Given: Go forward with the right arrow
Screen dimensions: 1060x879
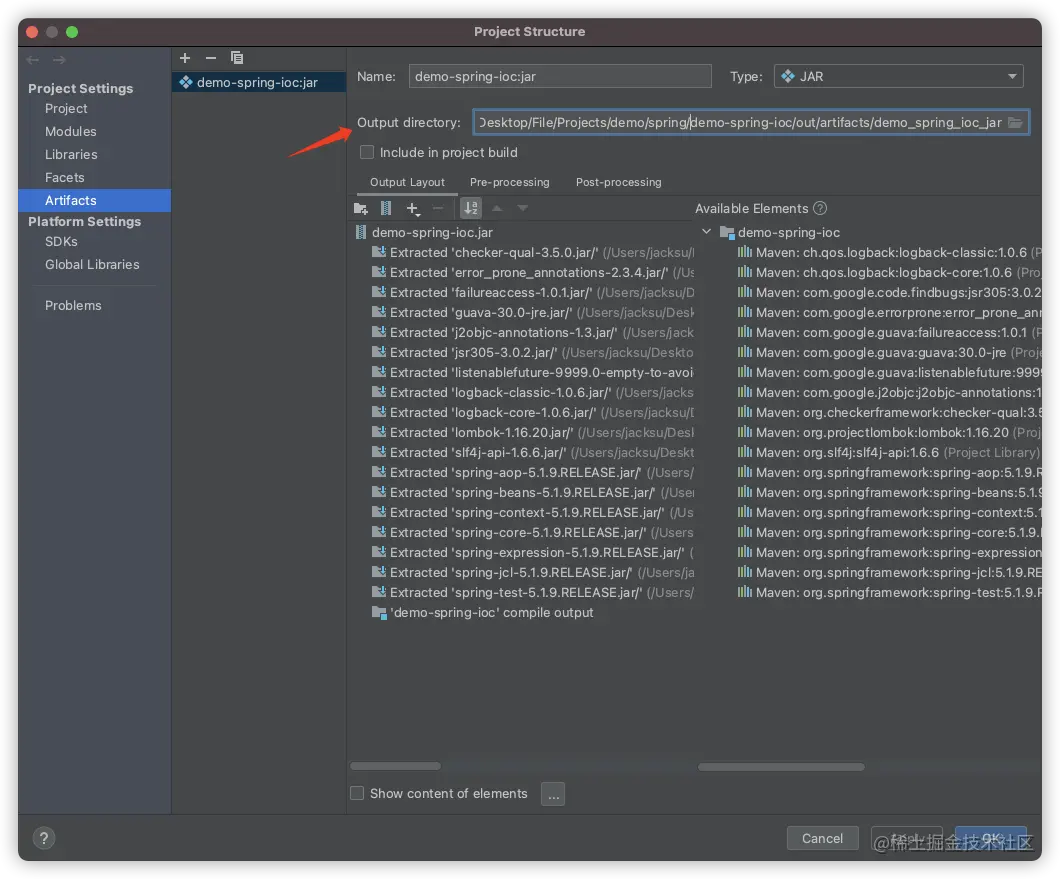Looking at the screenshot, I should click(59, 60).
